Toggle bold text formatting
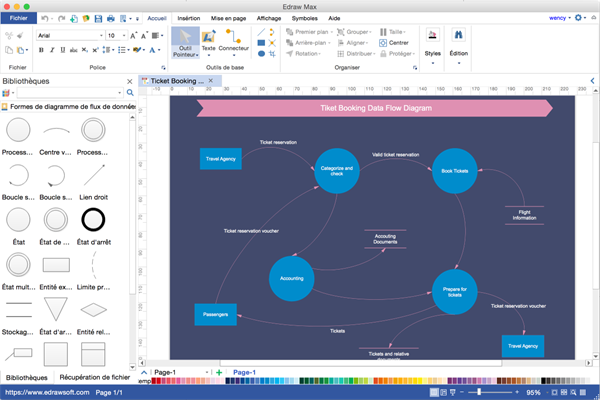The image size is (600, 400). [41, 49]
